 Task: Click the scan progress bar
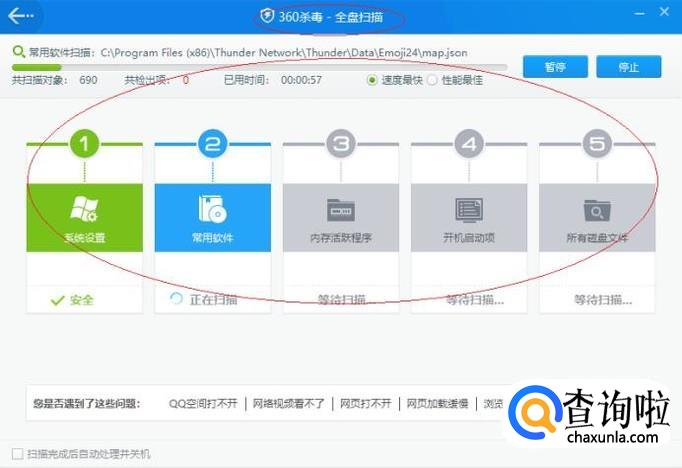[x=260, y=67]
